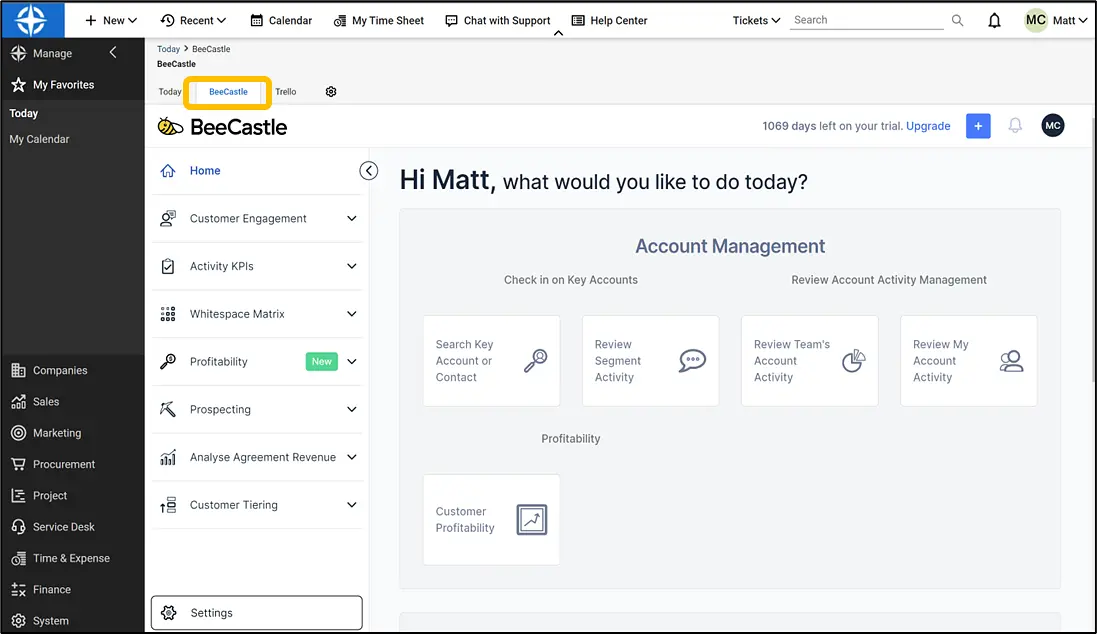Click the Settings button
The image size is (1097, 634).
257,613
